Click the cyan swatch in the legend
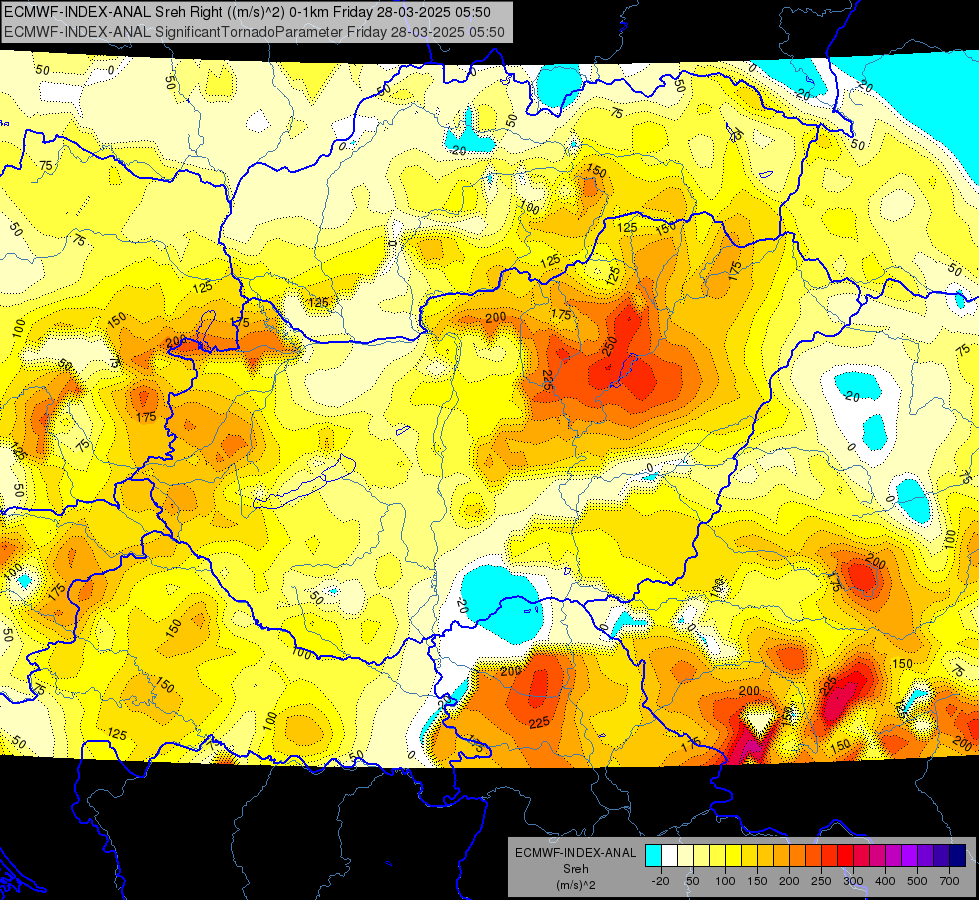The image size is (979, 900). pyautogui.click(x=653, y=855)
